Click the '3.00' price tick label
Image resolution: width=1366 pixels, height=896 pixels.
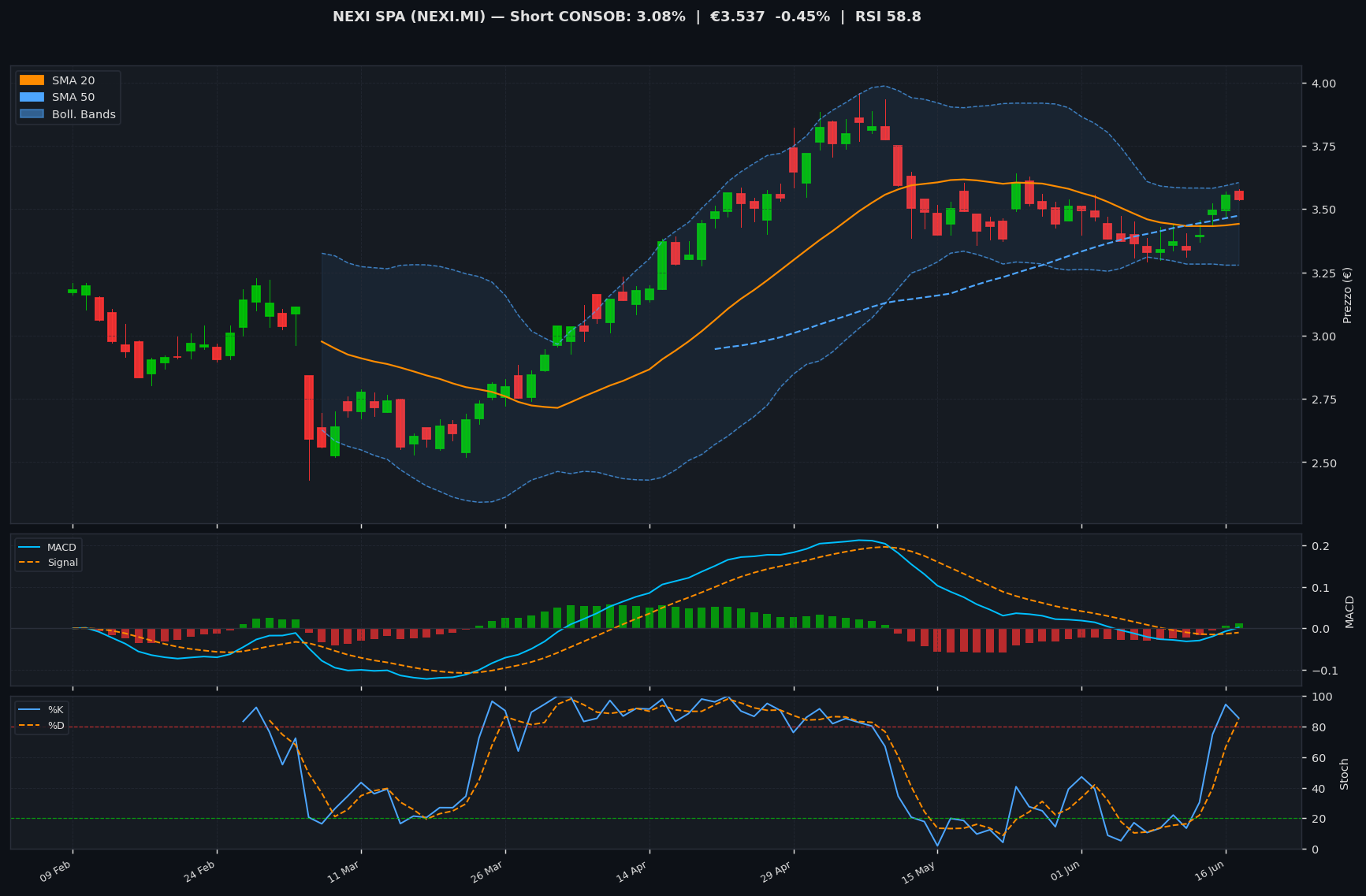(x=1323, y=336)
